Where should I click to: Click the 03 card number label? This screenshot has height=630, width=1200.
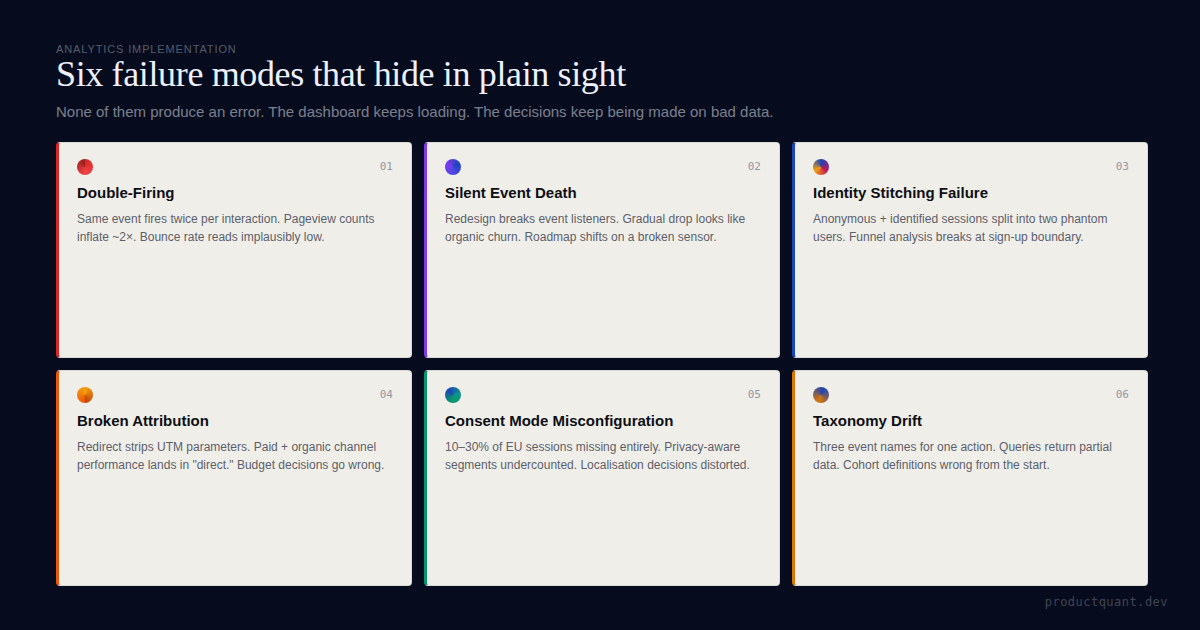pyautogui.click(x=1122, y=167)
